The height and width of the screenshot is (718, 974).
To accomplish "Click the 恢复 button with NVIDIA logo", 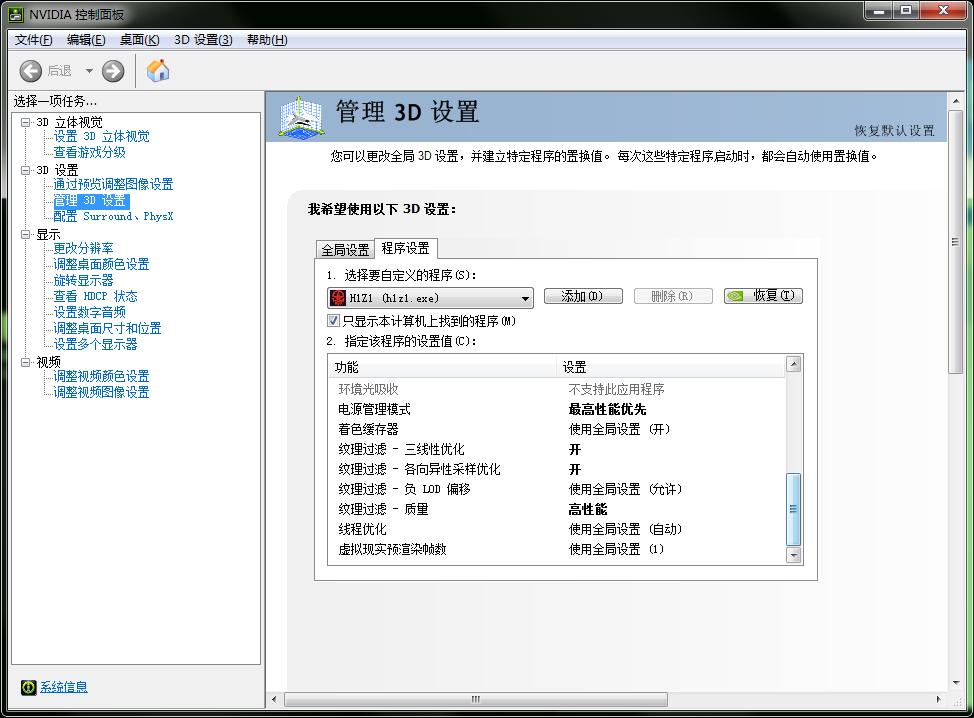I will coord(763,297).
